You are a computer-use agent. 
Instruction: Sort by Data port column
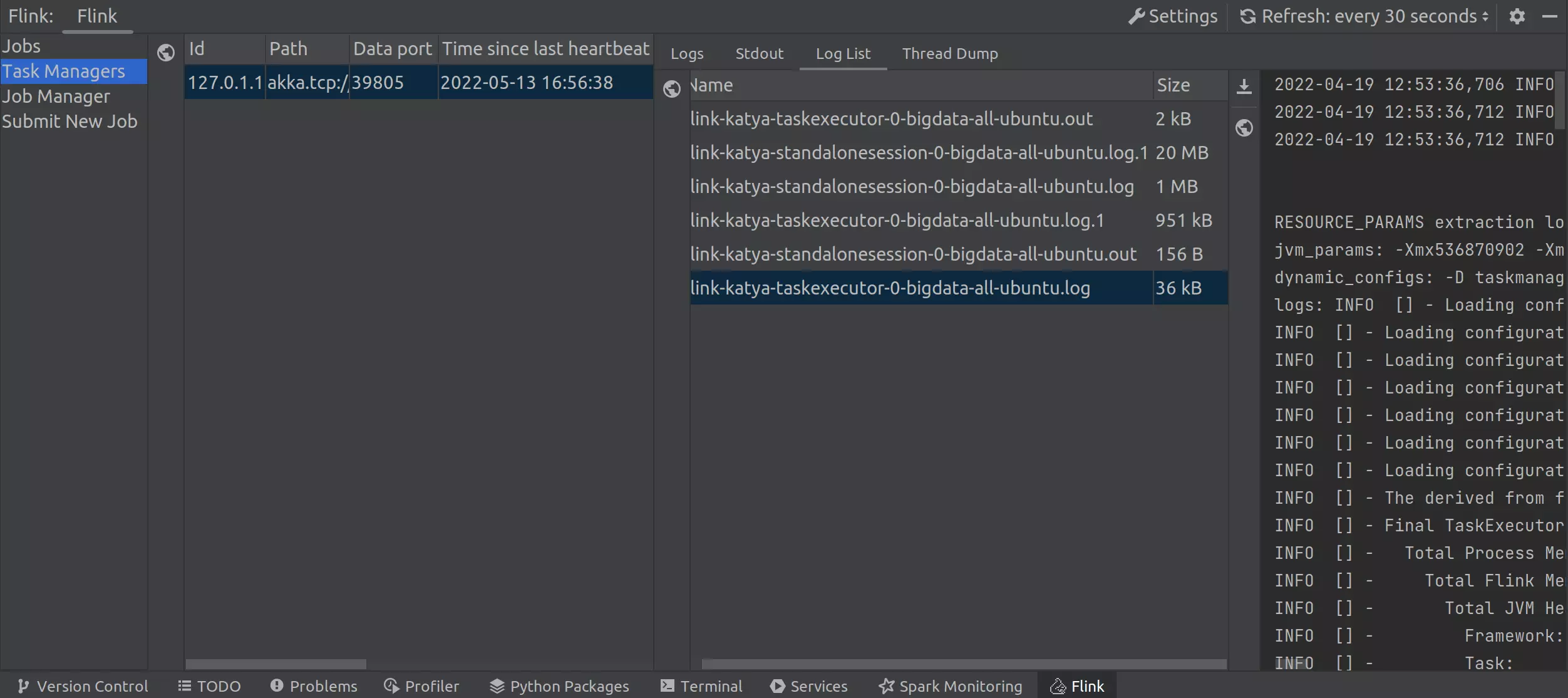point(393,49)
